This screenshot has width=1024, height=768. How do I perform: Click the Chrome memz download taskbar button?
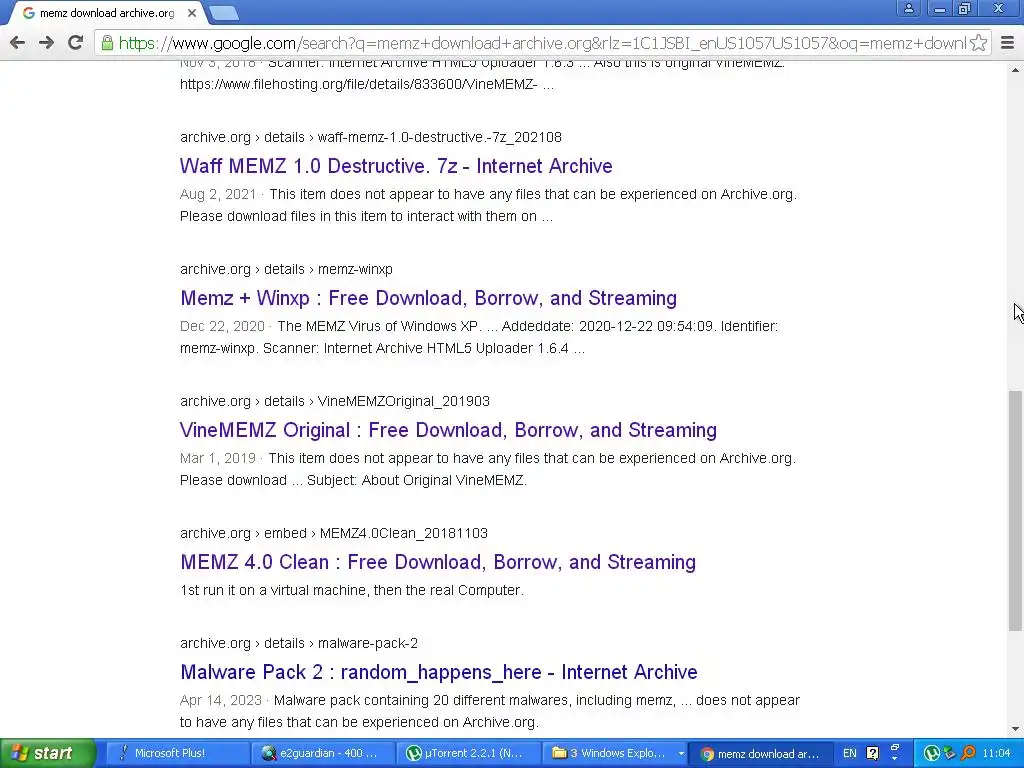pos(761,753)
